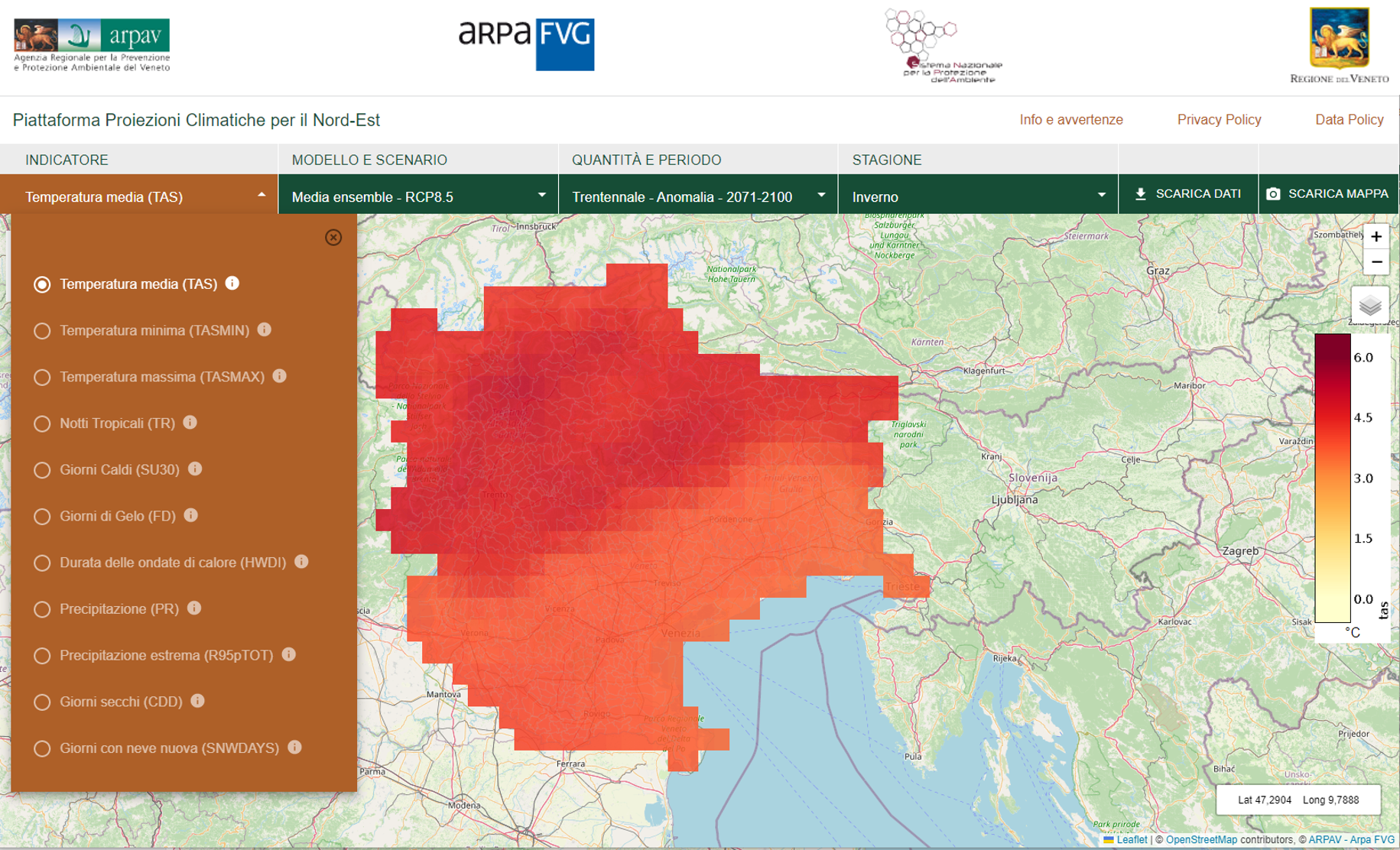The width and height of the screenshot is (1400, 850).
Task: Open info icon for Durata ondate di calore (HWDI)
Action: coord(301,562)
